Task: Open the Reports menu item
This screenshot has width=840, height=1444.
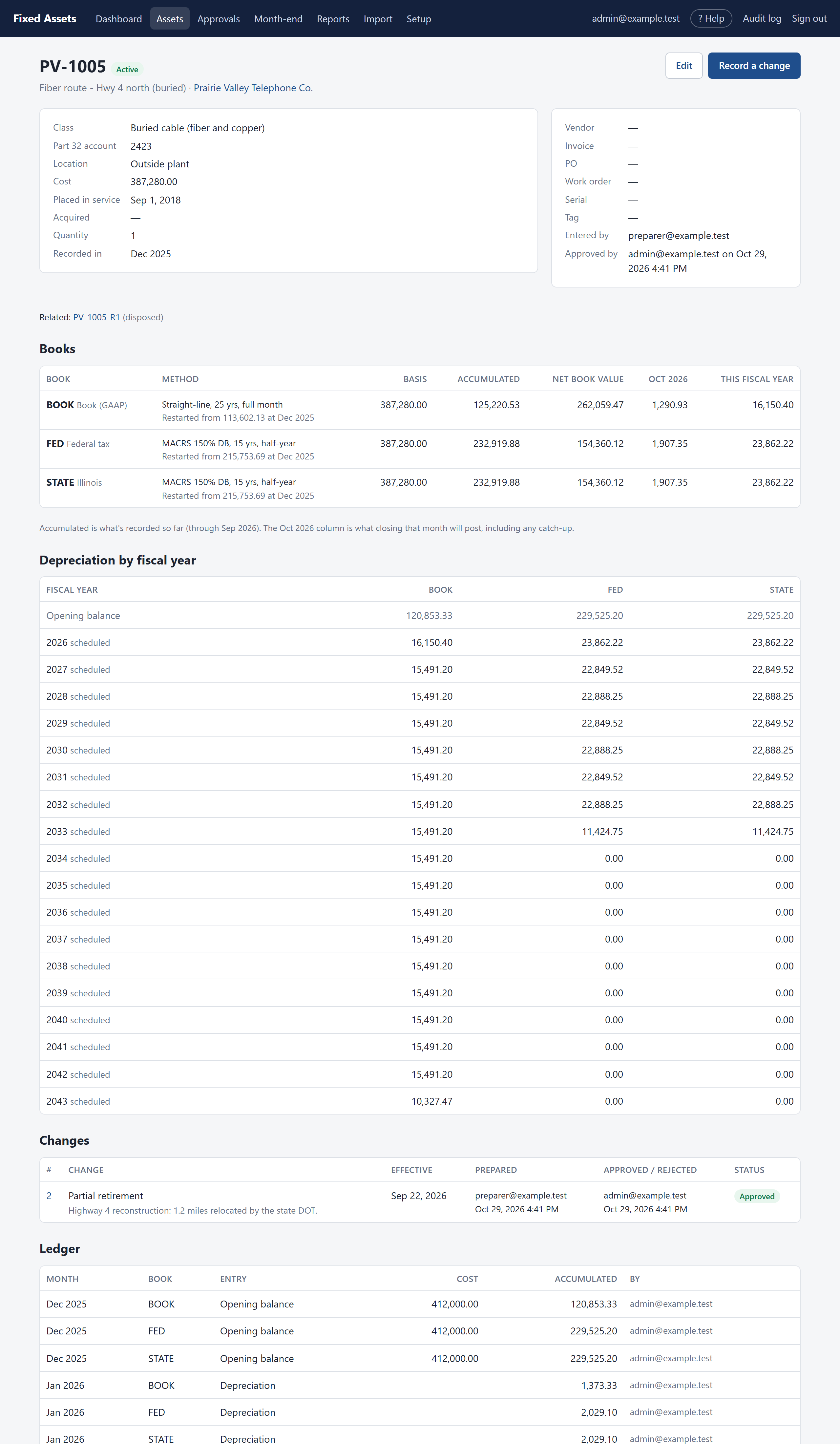Action: pyautogui.click(x=333, y=18)
